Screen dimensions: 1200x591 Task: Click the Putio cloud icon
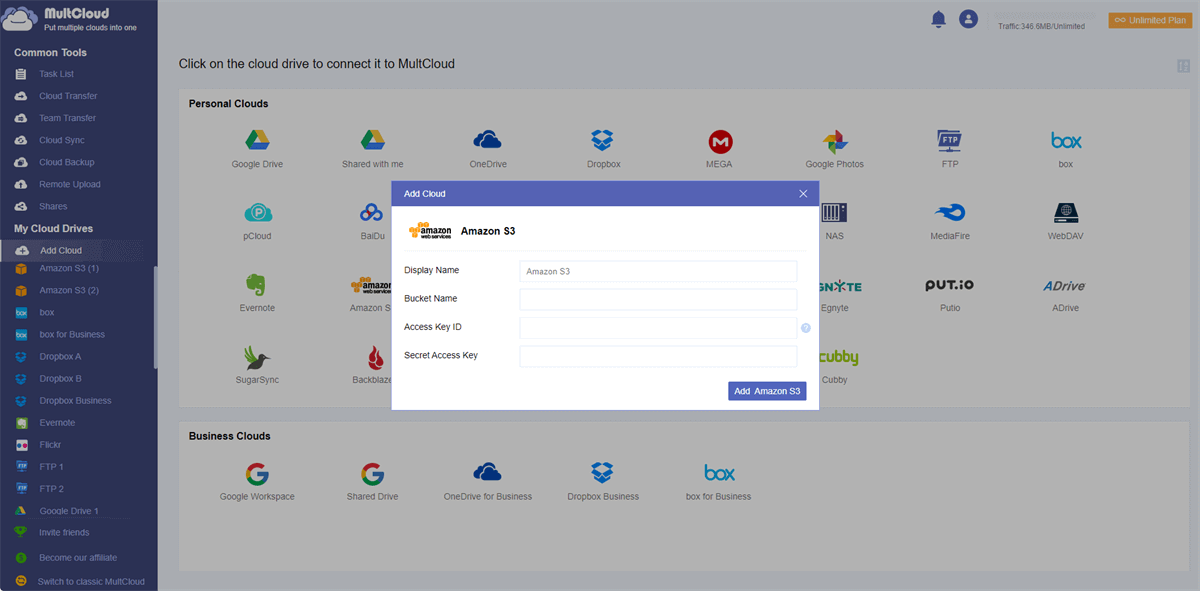point(950,286)
